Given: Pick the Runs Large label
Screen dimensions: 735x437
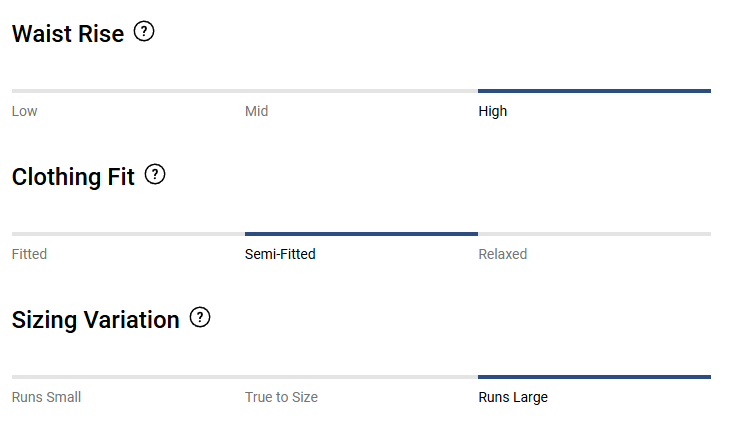Looking at the screenshot, I should pos(513,397).
